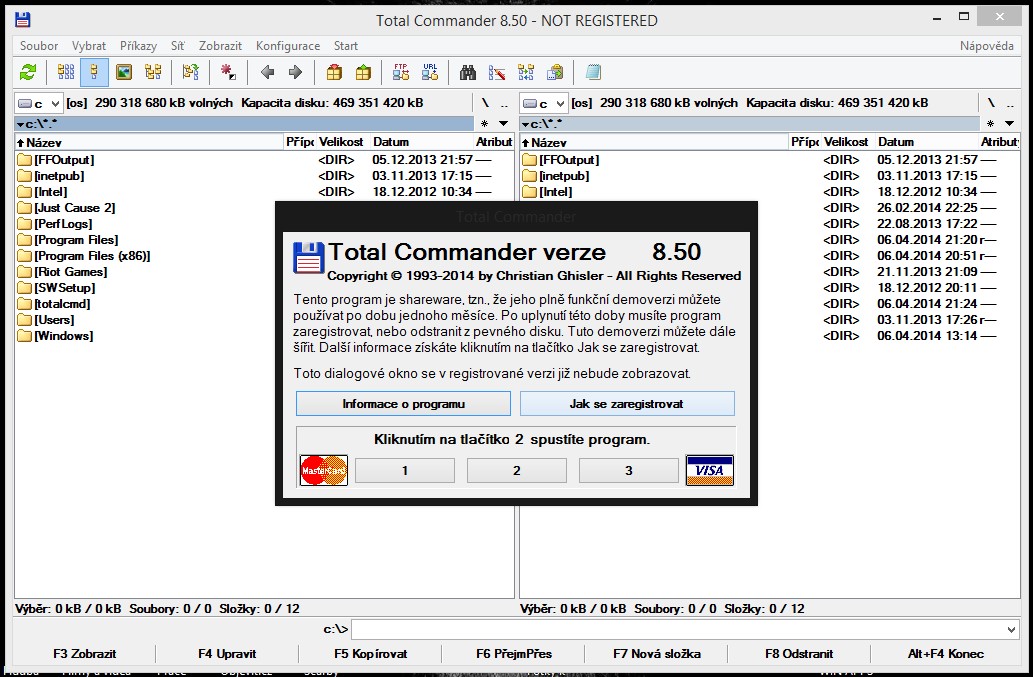The width and height of the screenshot is (1033, 677).
Task: Click F3 Zobrazit function button
Action: (x=84, y=654)
